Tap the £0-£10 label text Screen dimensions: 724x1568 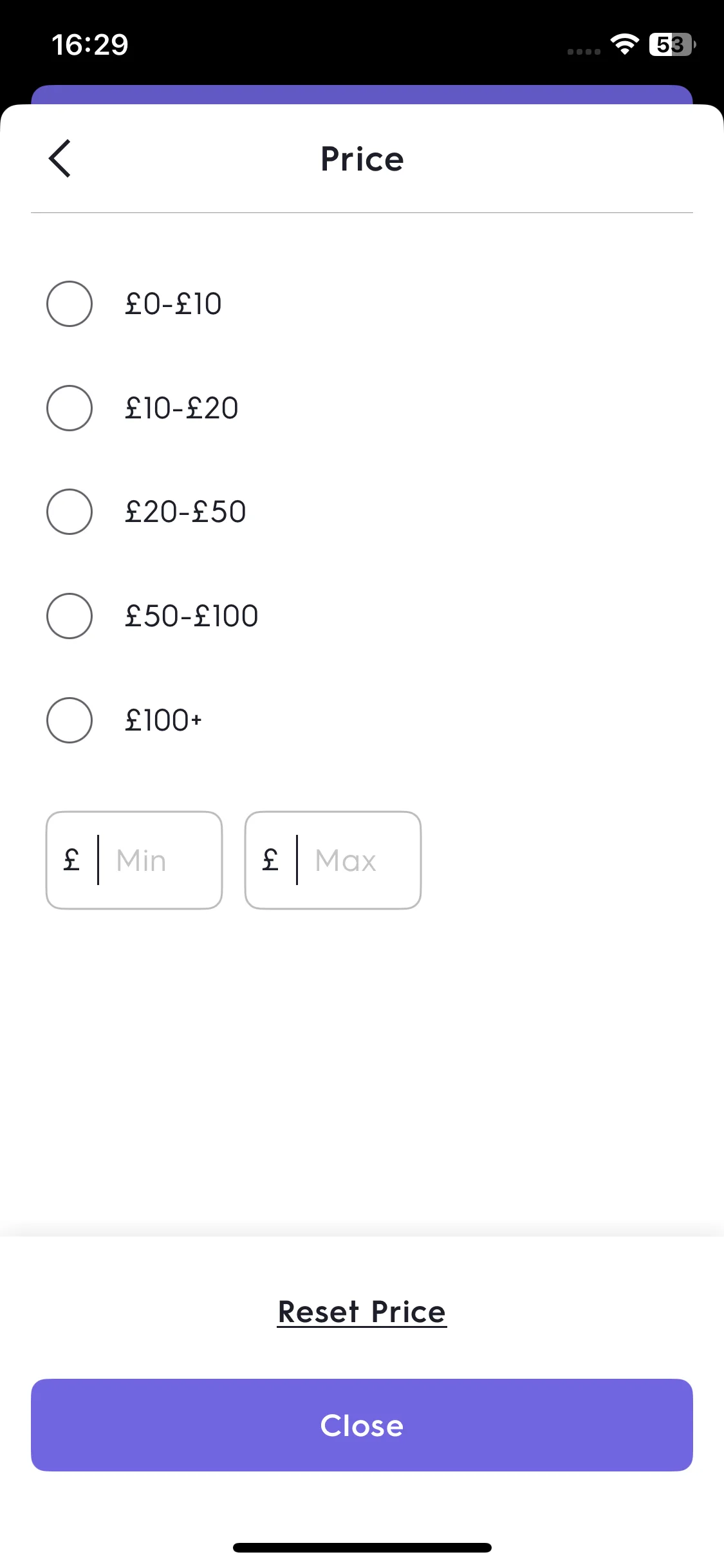(173, 304)
